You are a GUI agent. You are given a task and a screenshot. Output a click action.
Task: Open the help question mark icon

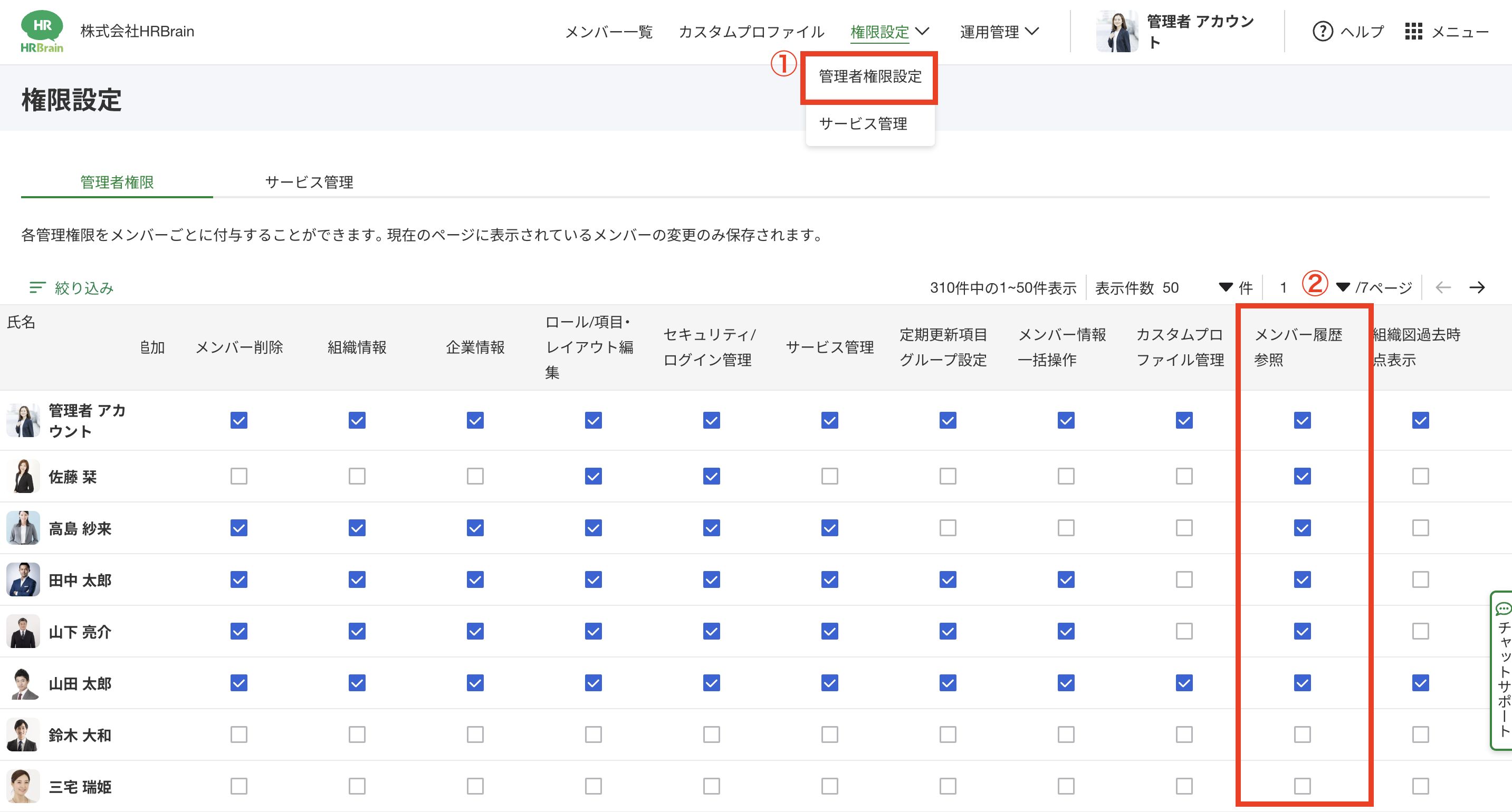tap(1322, 31)
